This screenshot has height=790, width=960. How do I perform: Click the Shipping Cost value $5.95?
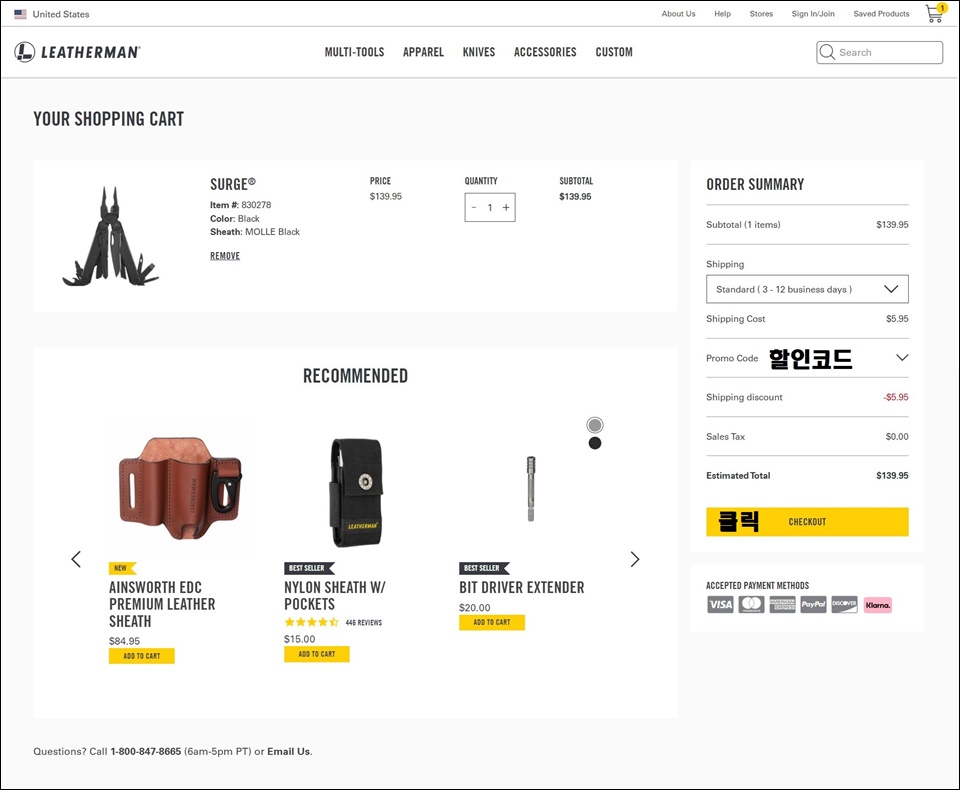[897, 318]
